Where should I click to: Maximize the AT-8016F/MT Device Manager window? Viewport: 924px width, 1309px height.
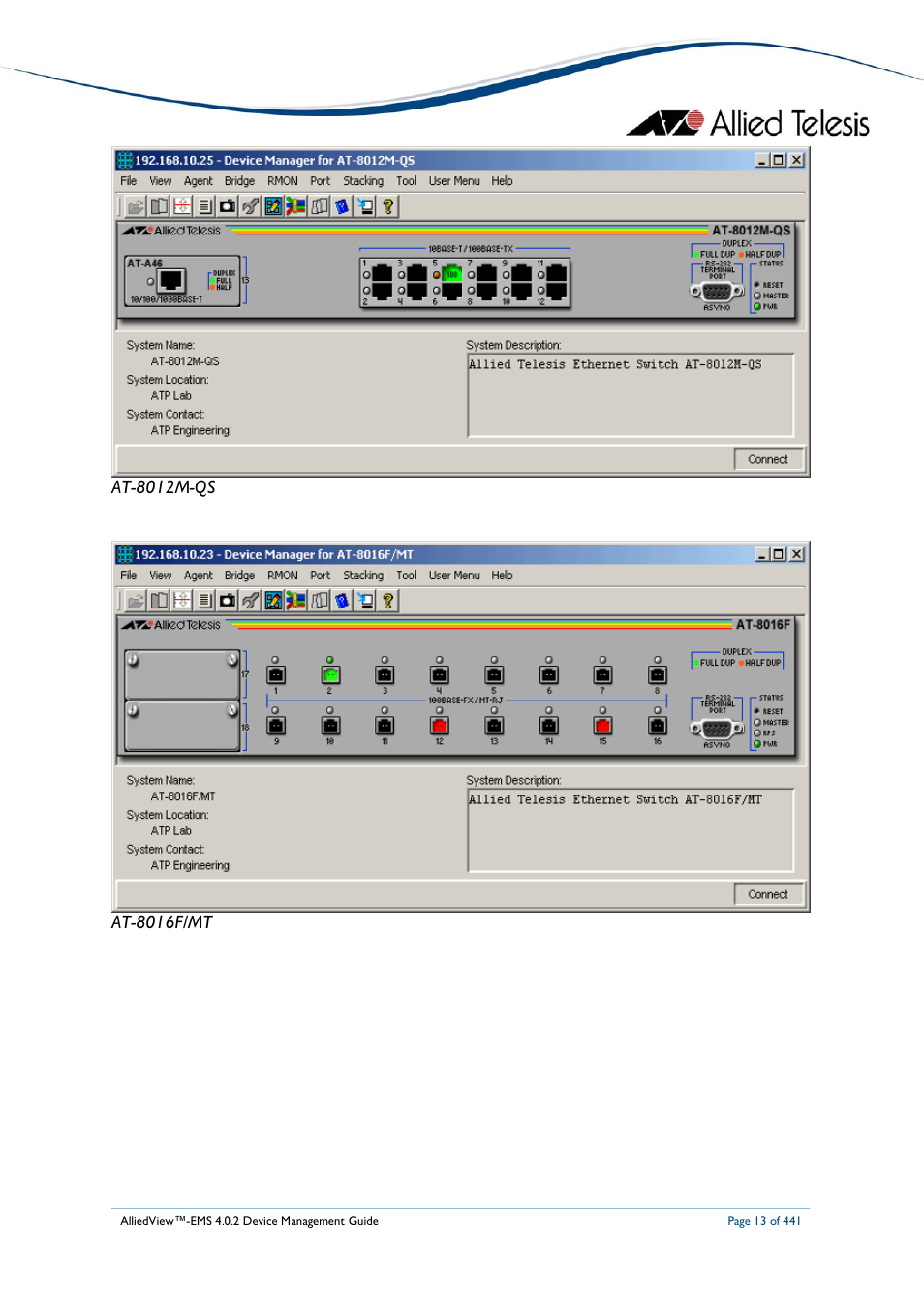pyautogui.click(x=778, y=554)
